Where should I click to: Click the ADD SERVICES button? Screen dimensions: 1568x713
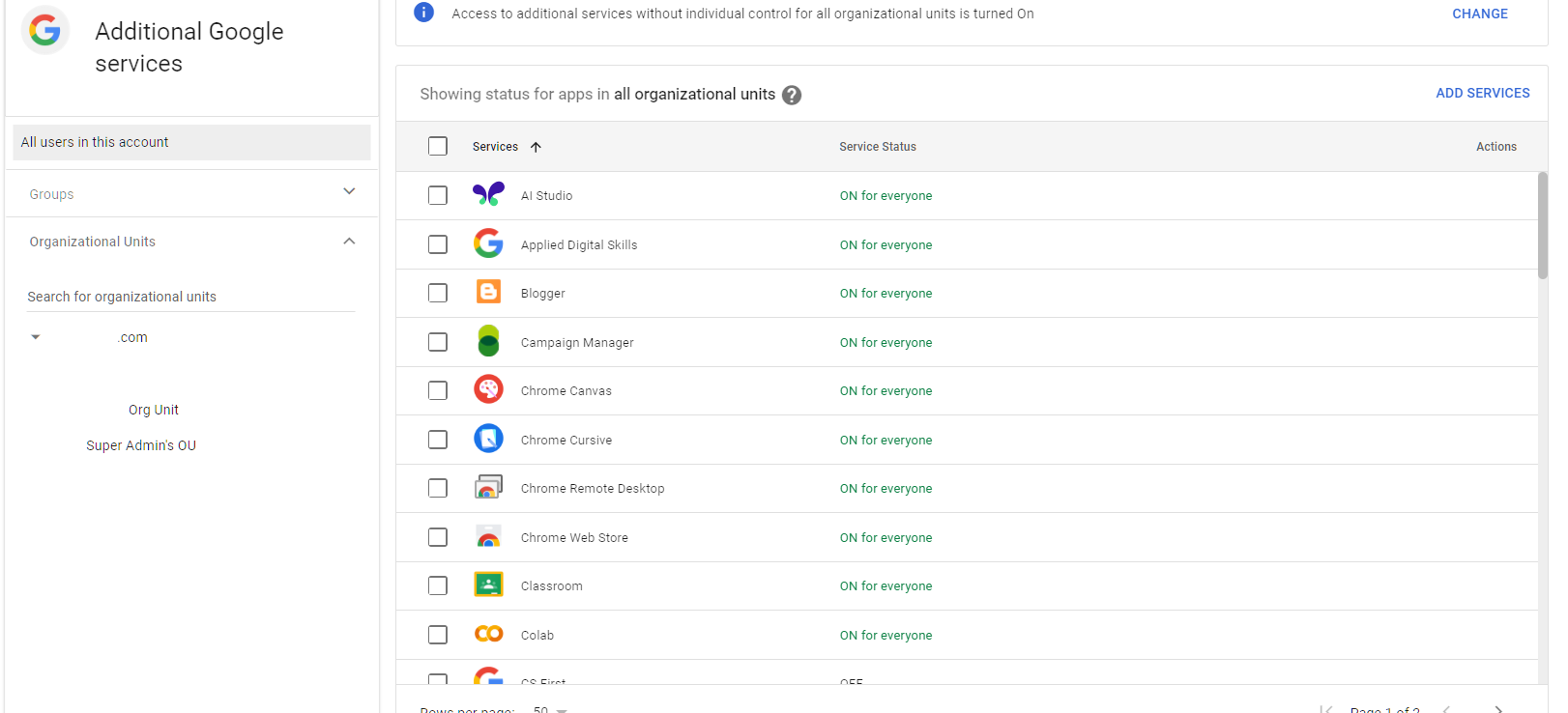[1483, 93]
